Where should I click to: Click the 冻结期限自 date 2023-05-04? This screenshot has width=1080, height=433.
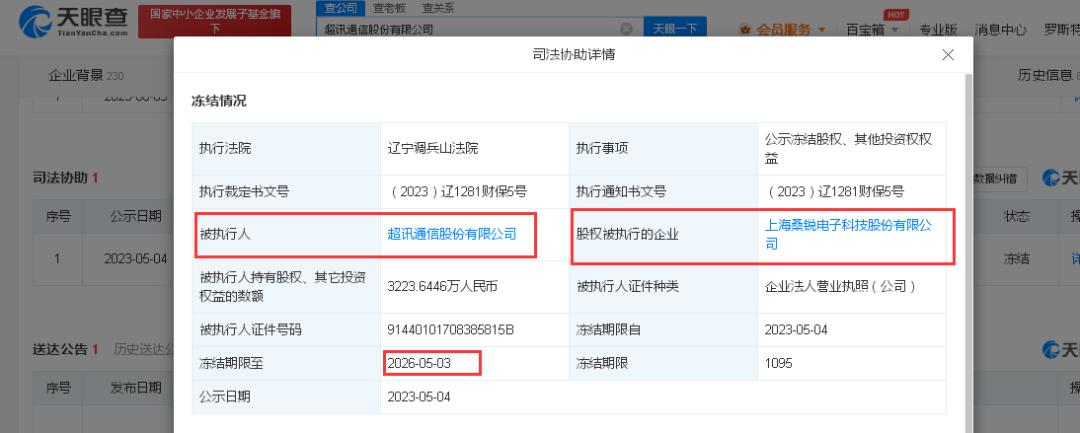click(796, 330)
